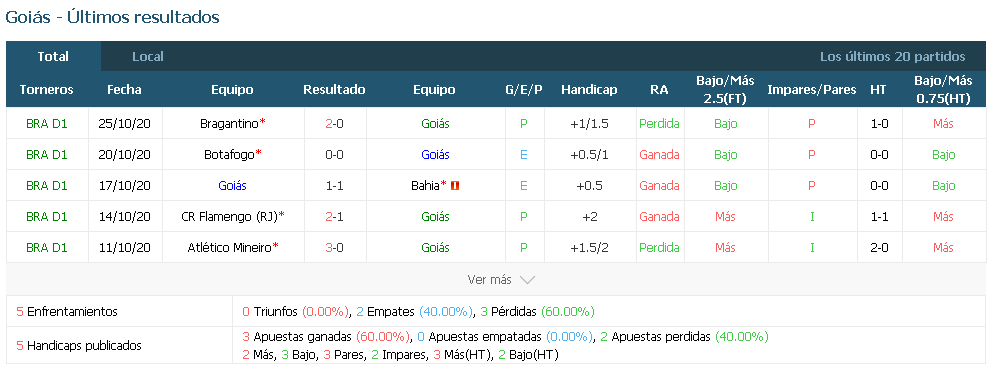The width and height of the screenshot is (1007, 375).
Task: Click the Resultado column header
Action: [x=335, y=90]
